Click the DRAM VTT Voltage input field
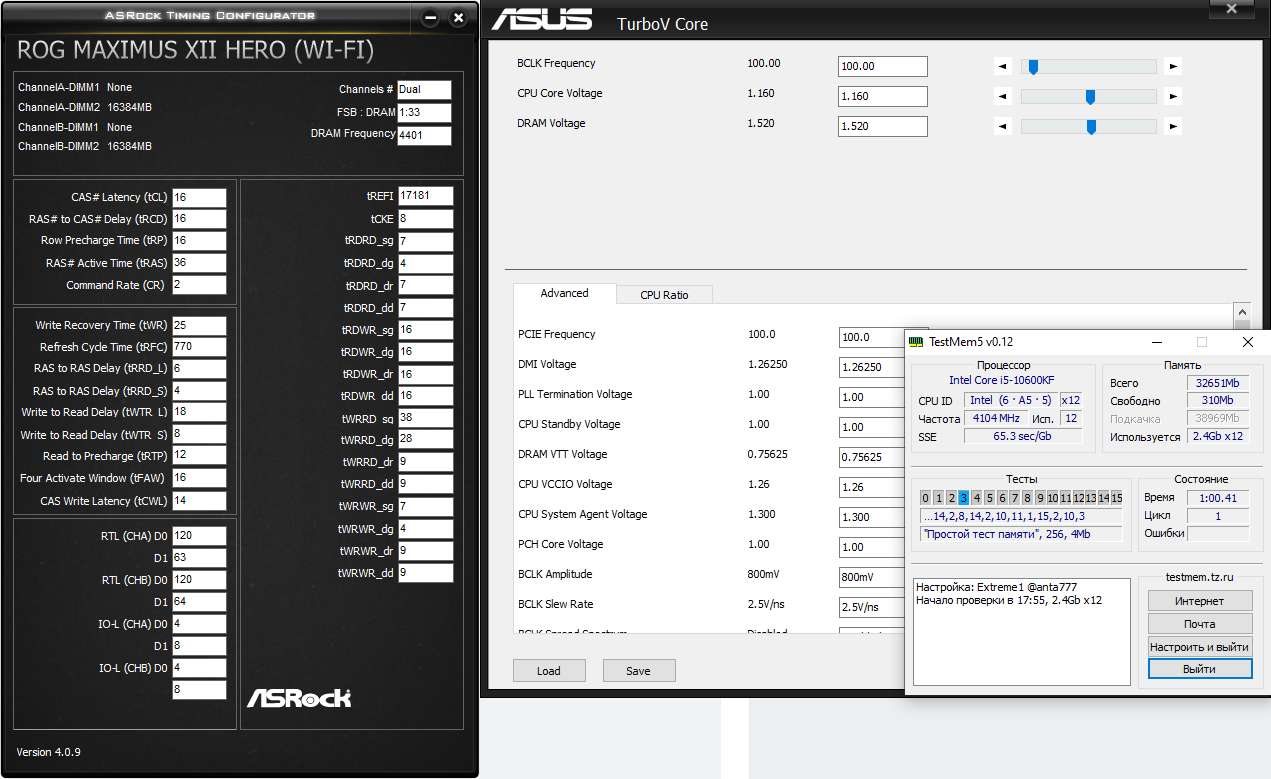 tap(872, 457)
